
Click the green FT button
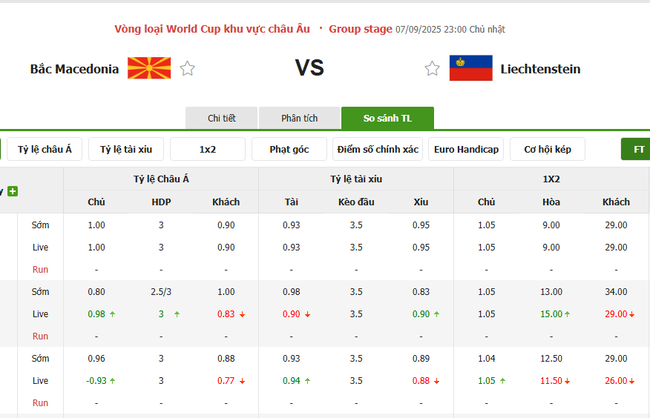[x=637, y=150]
